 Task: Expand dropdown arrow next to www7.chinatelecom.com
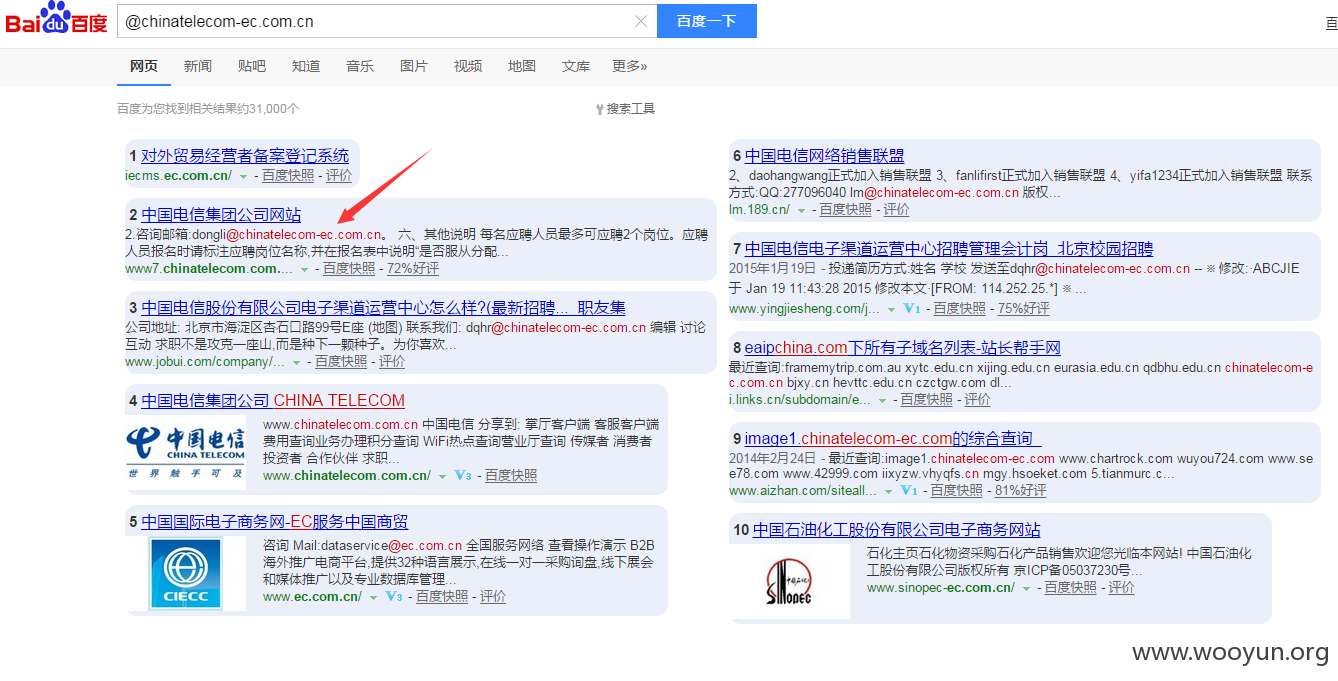coord(304,269)
